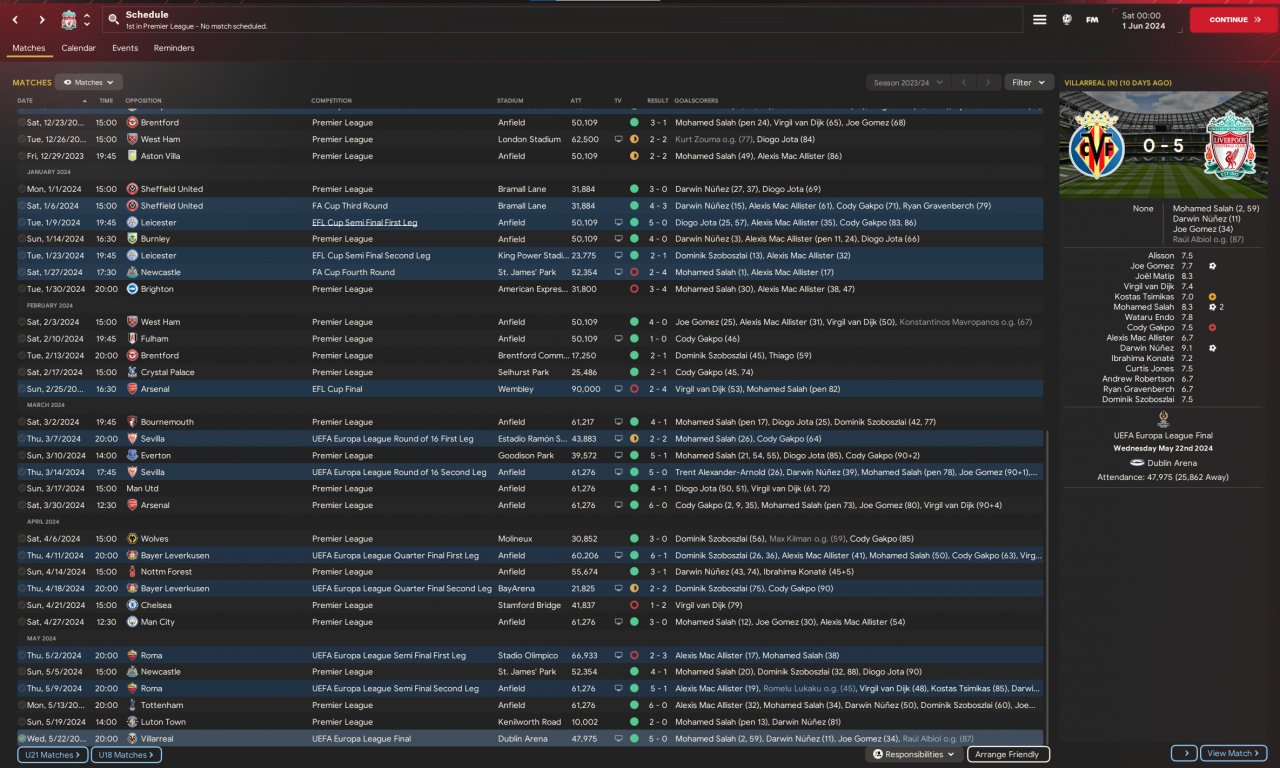Sort by the Att column header

click(576, 101)
